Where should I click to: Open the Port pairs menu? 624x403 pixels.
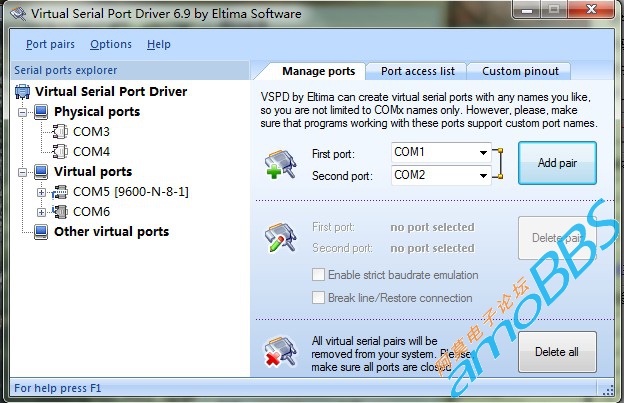point(50,44)
